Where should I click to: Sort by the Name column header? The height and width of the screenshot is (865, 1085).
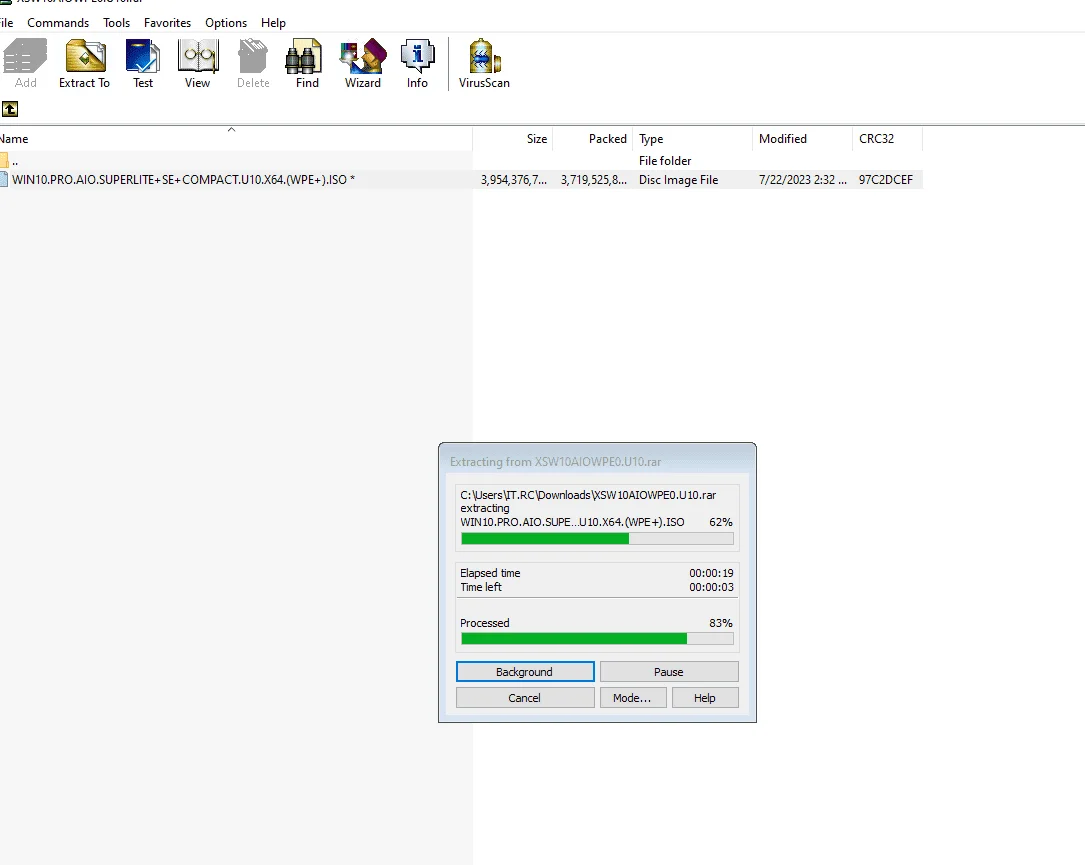pyautogui.click(x=235, y=138)
